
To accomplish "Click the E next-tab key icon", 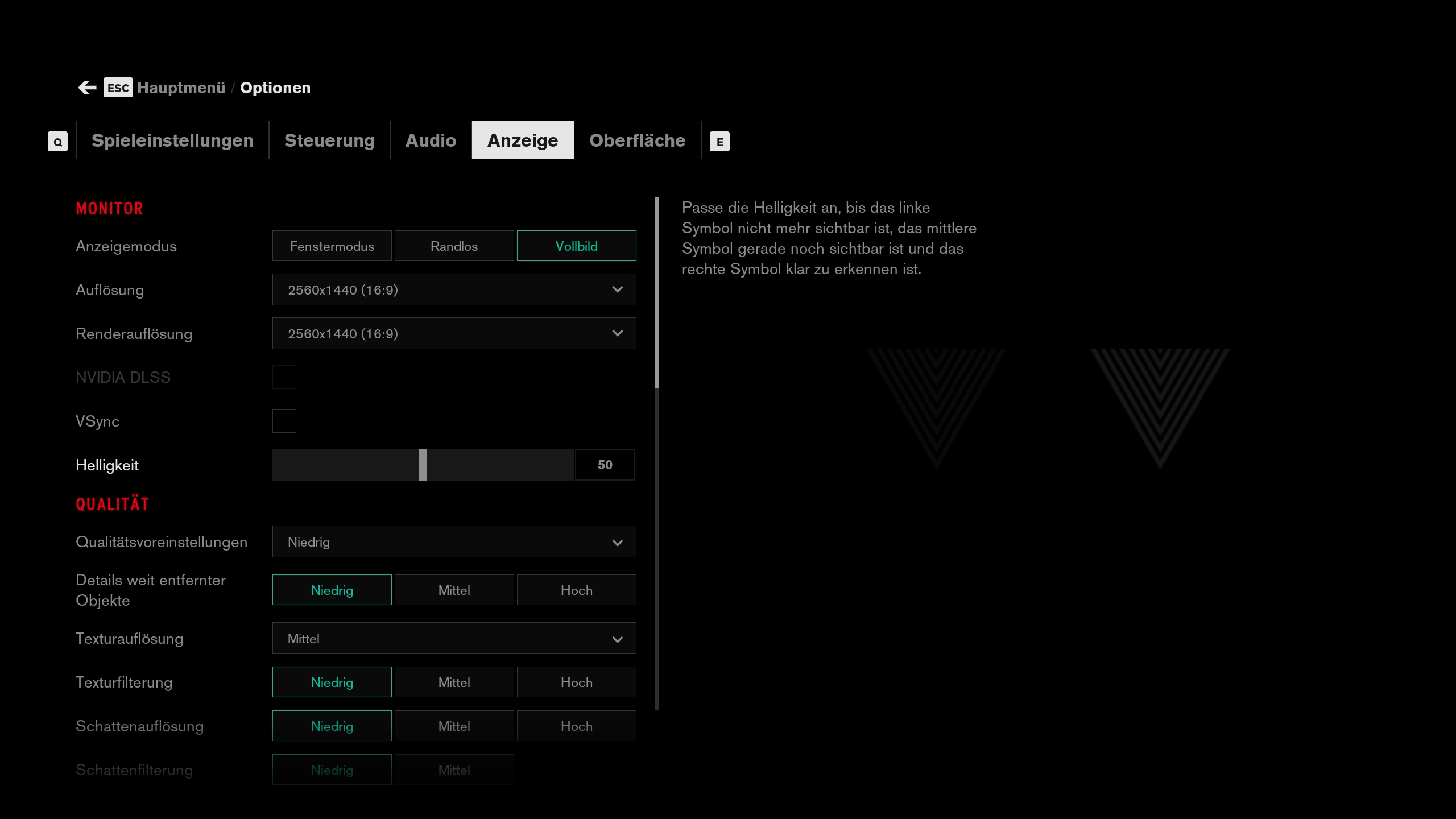I will point(719,142).
